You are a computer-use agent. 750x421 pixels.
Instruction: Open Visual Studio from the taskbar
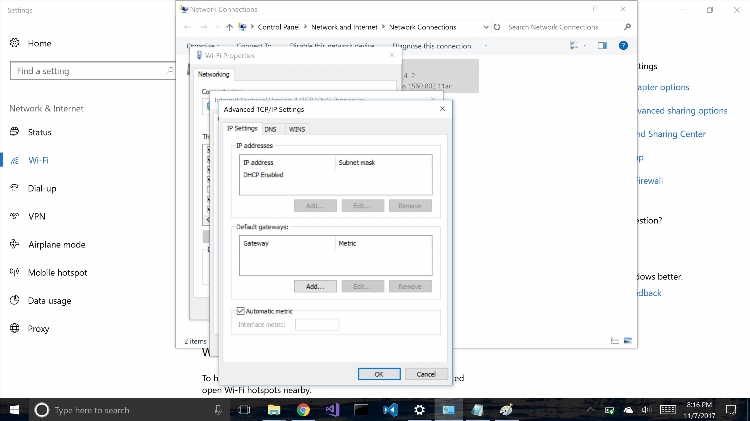click(x=332, y=410)
